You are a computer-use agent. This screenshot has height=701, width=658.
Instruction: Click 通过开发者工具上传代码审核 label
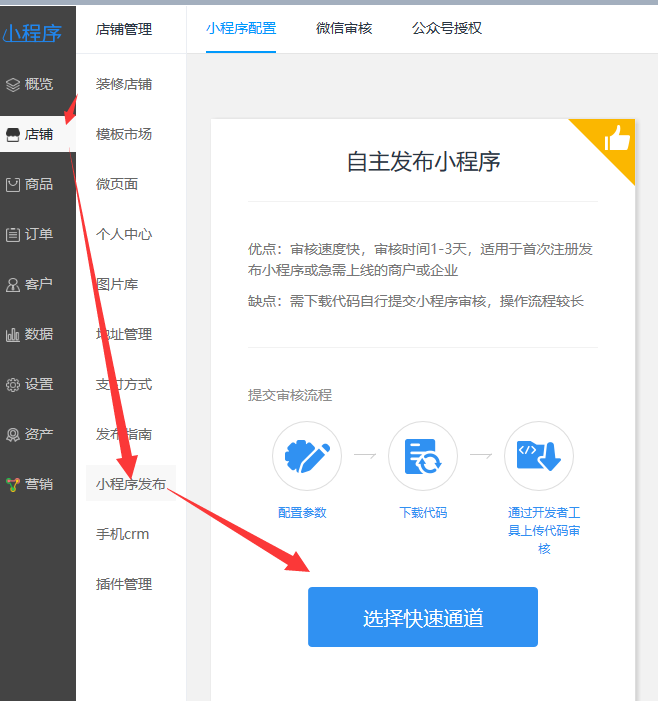click(544, 531)
